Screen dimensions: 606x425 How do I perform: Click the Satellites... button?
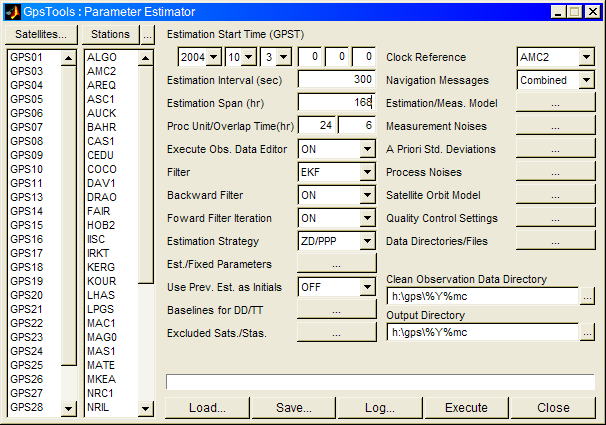pos(41,34)
